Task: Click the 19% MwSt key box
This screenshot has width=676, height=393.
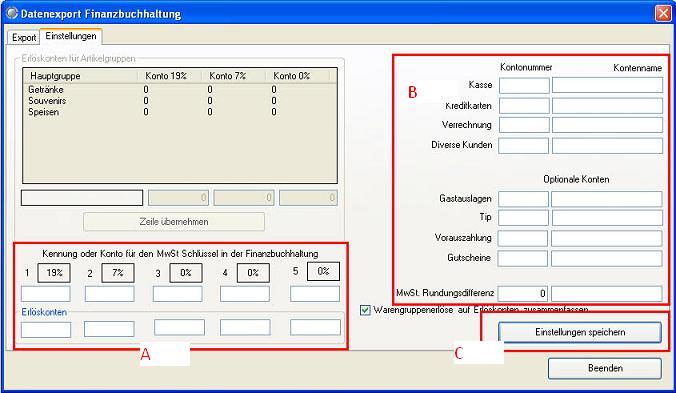Action: [x=54, y=273]
